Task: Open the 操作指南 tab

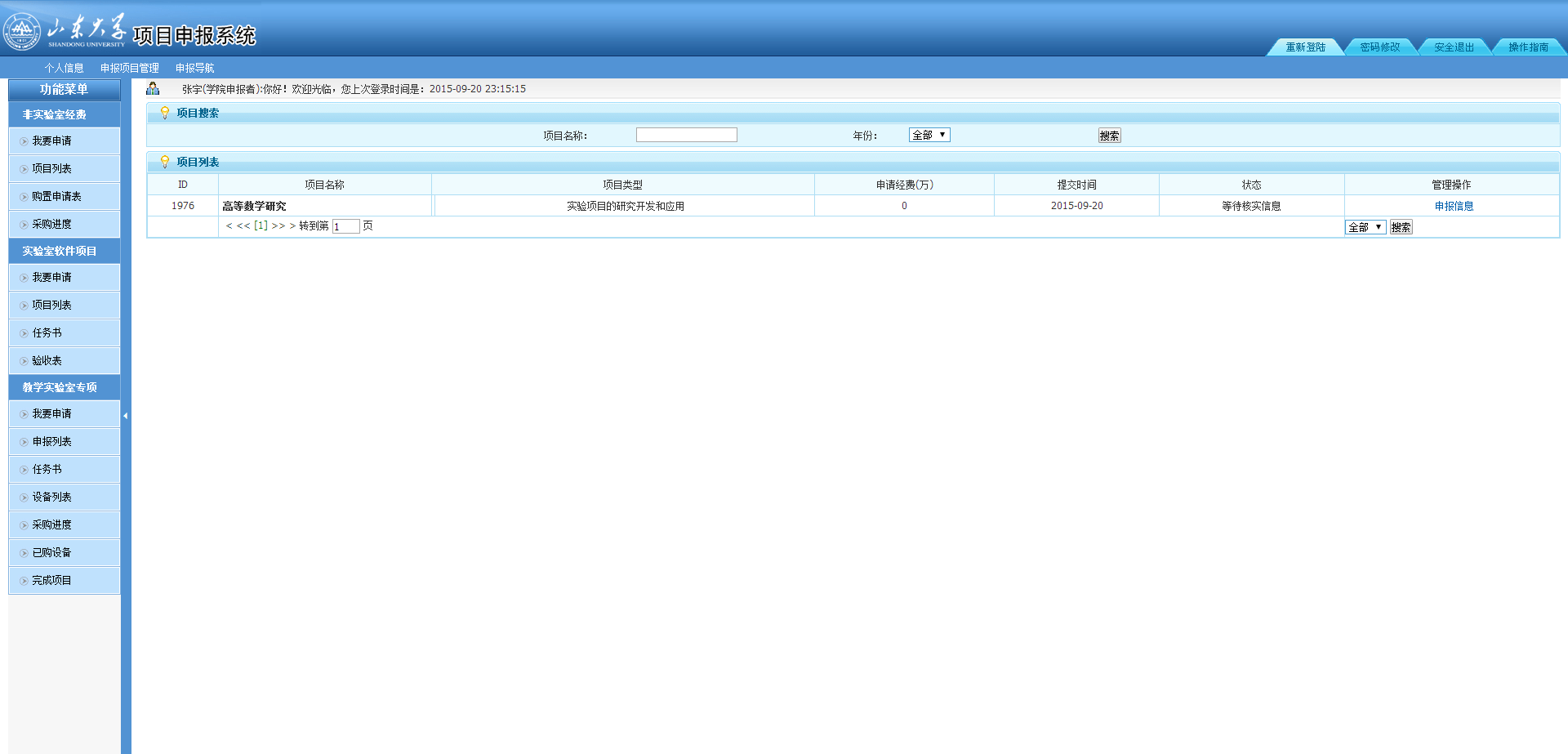Action: coord(1528,47)
